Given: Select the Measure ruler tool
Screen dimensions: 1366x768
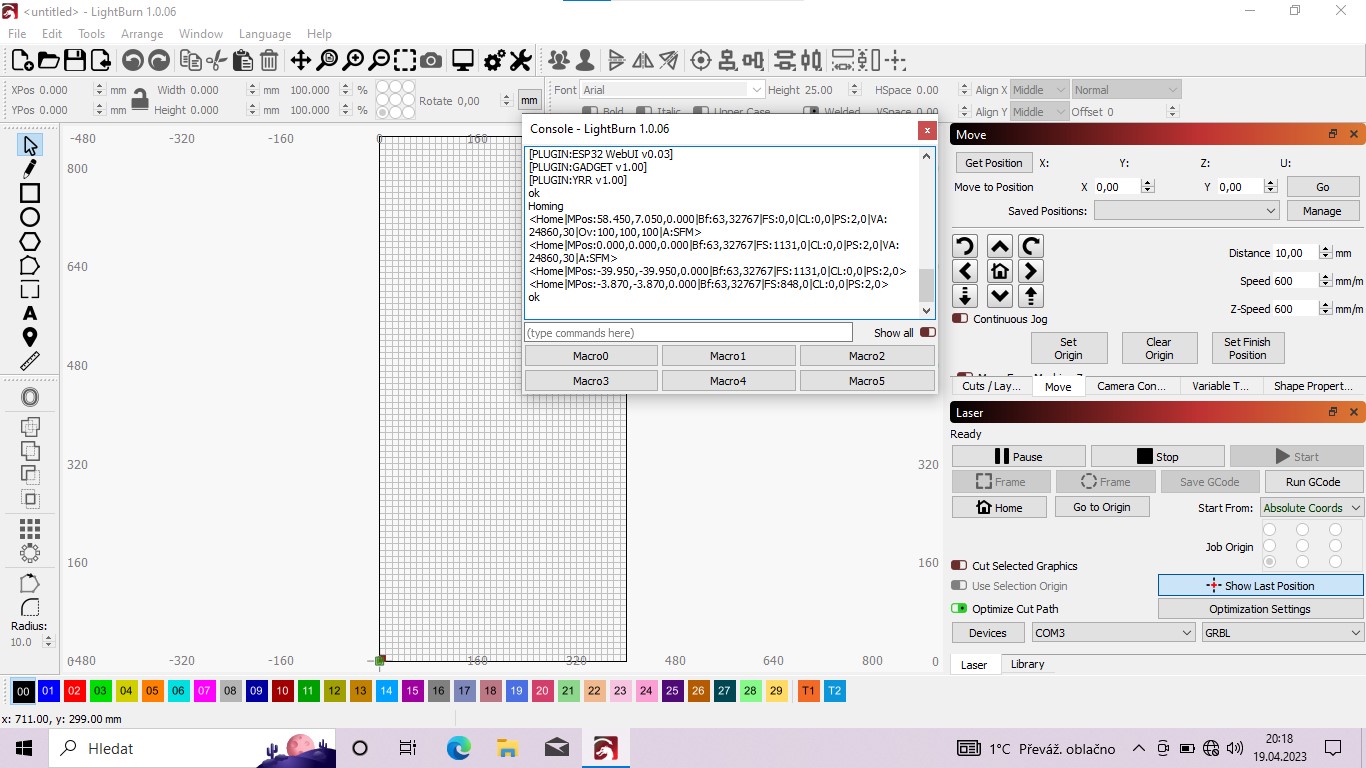Looking at the screenshot, I should click(x=30, y=361).
